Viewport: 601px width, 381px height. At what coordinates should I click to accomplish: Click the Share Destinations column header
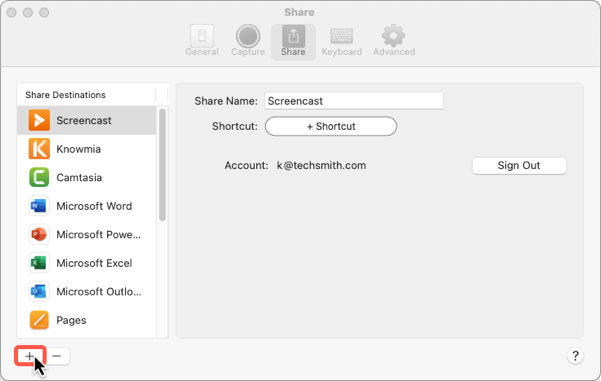tap(86, 95)
